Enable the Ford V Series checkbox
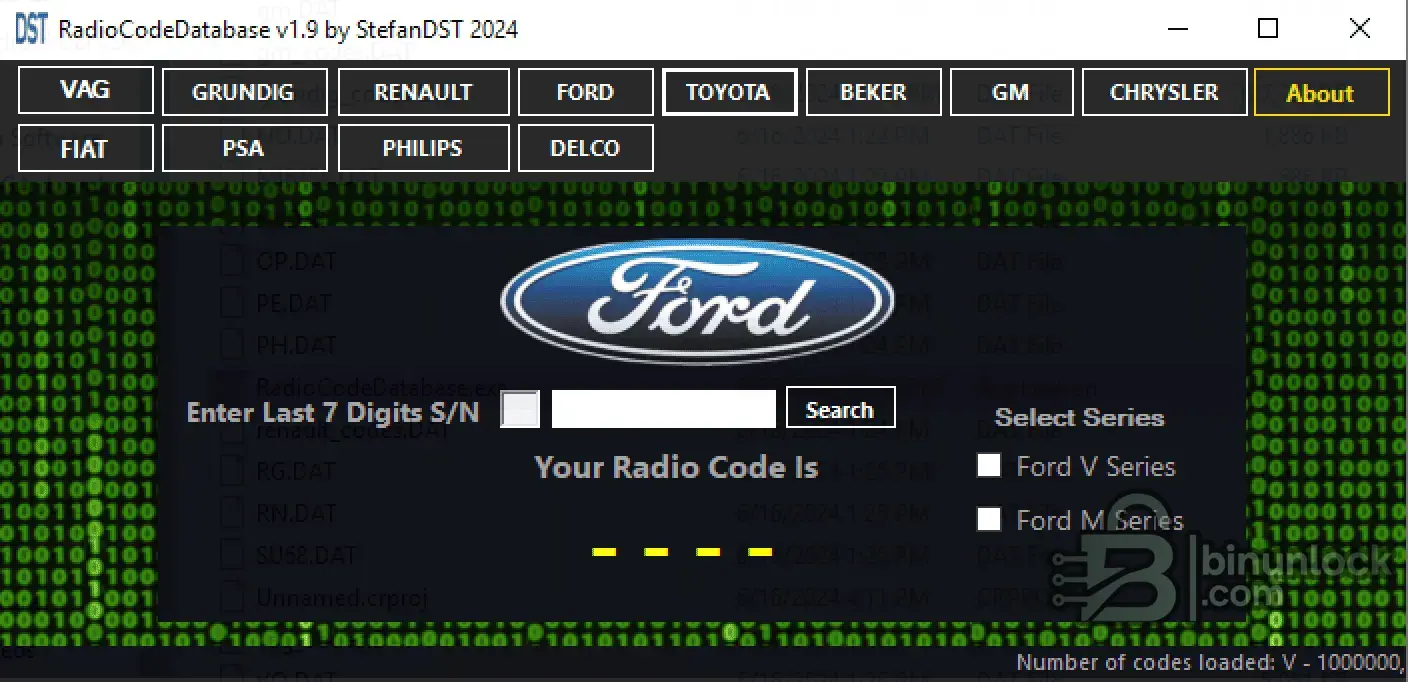The image size is (1408, 682). click(989, 465)
